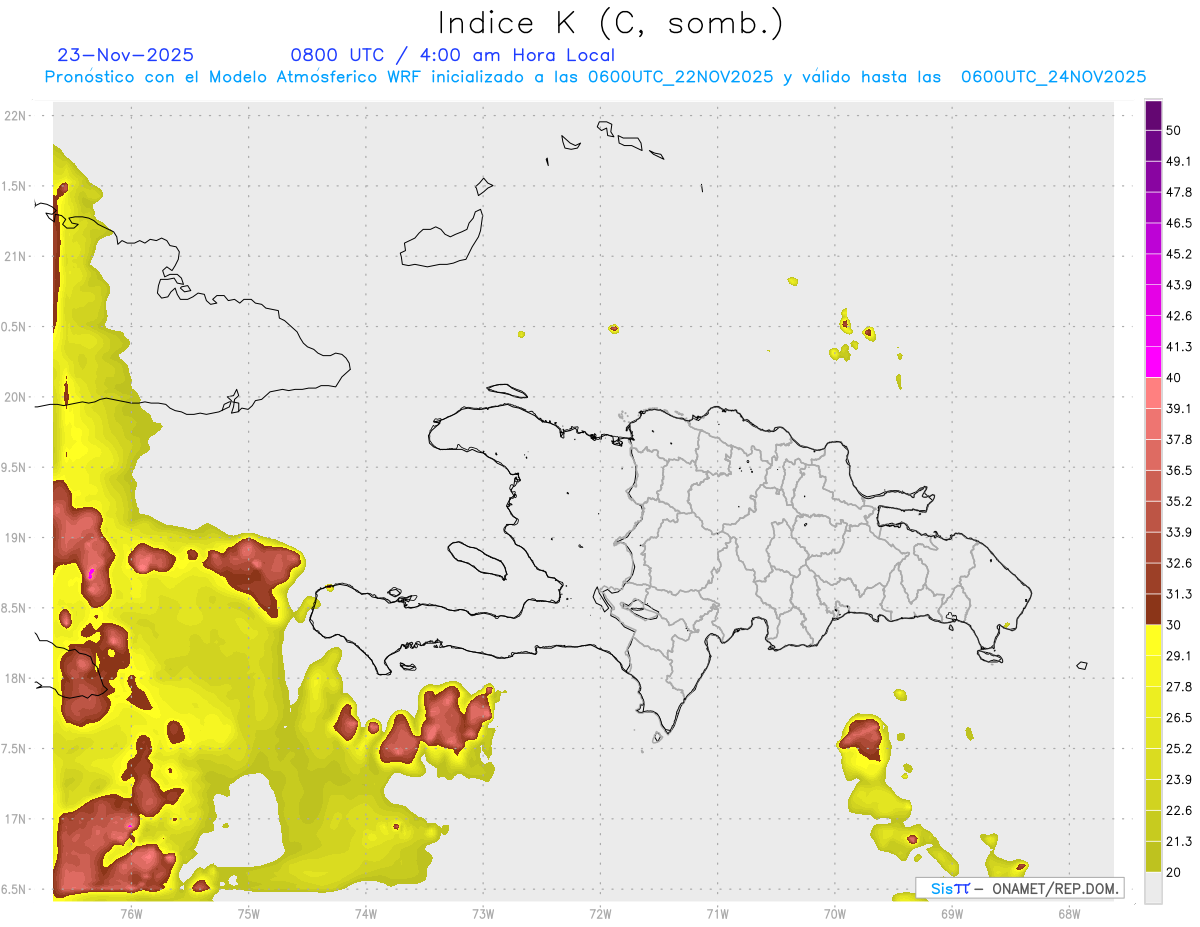Image resolution: width=1200 pixels, height=927 pixels.
Task: Click the "18N" latitude axis label
Action: coord(15,679)
